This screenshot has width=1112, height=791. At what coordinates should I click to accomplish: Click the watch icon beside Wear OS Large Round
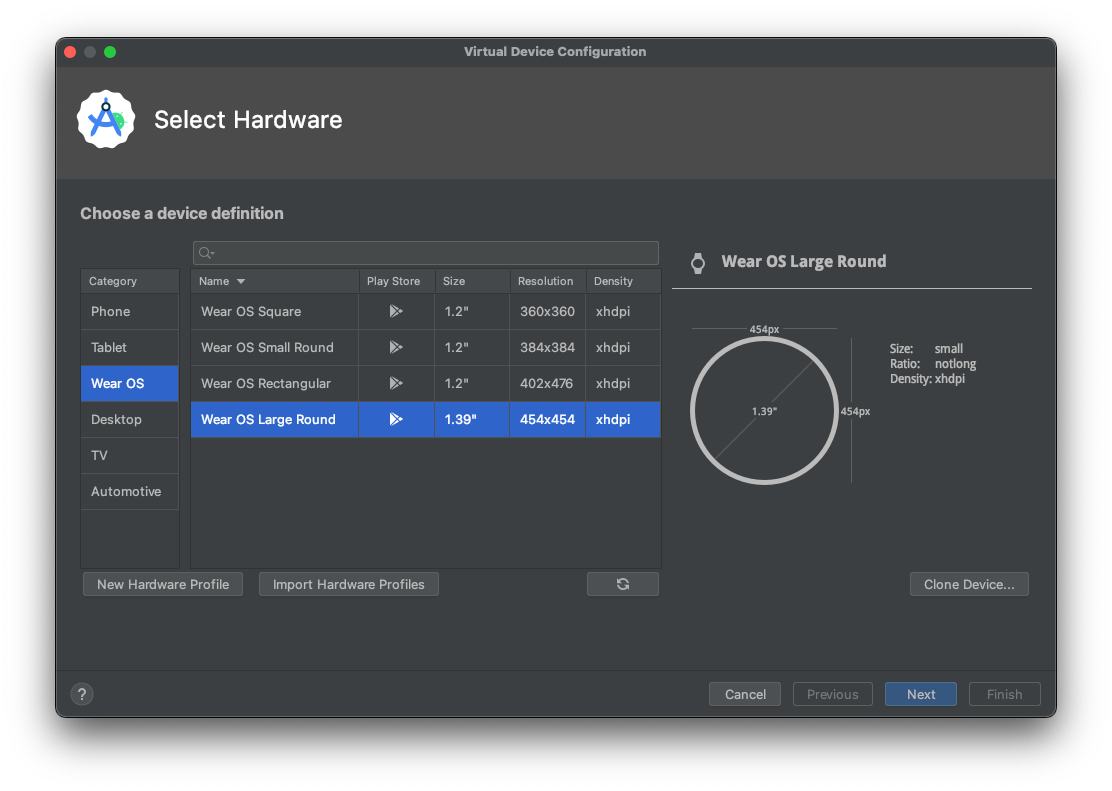(698, 263)
